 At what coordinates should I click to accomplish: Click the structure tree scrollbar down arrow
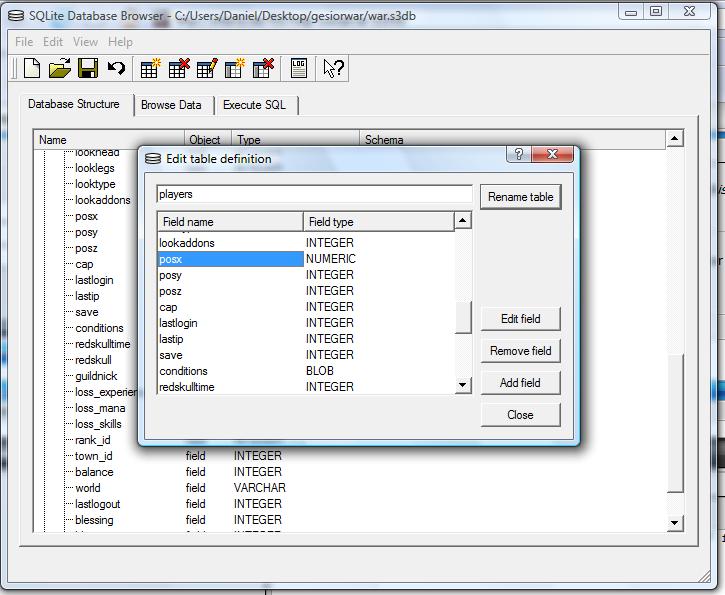675,523
